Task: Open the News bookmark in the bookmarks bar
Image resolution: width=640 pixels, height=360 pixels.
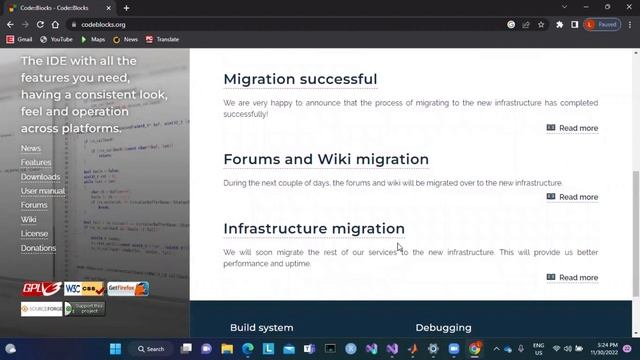Action: [126, 39]
